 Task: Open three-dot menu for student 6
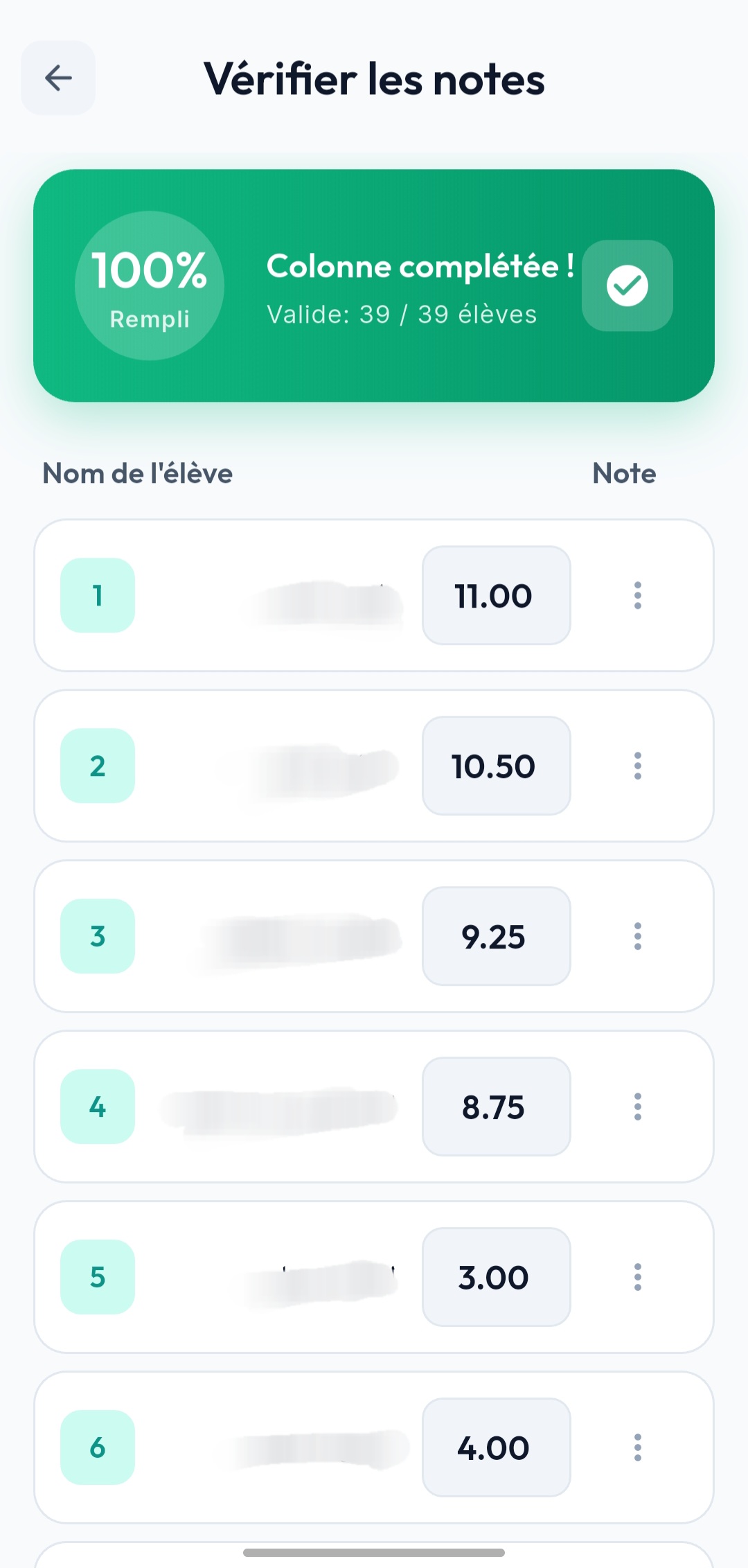(637, 1447)
